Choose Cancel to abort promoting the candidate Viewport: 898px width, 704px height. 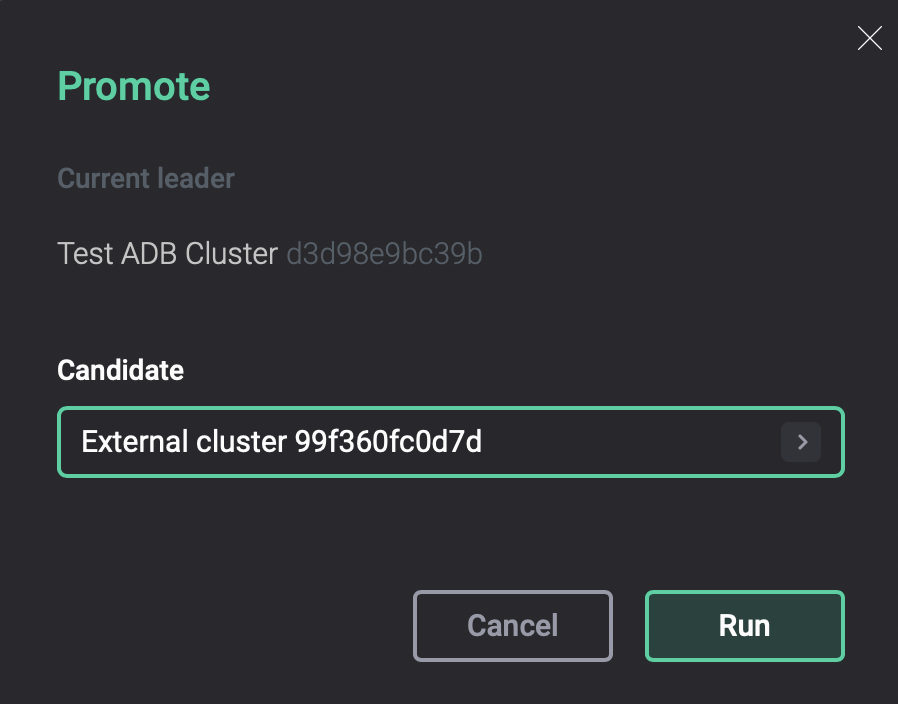[512, 626]
